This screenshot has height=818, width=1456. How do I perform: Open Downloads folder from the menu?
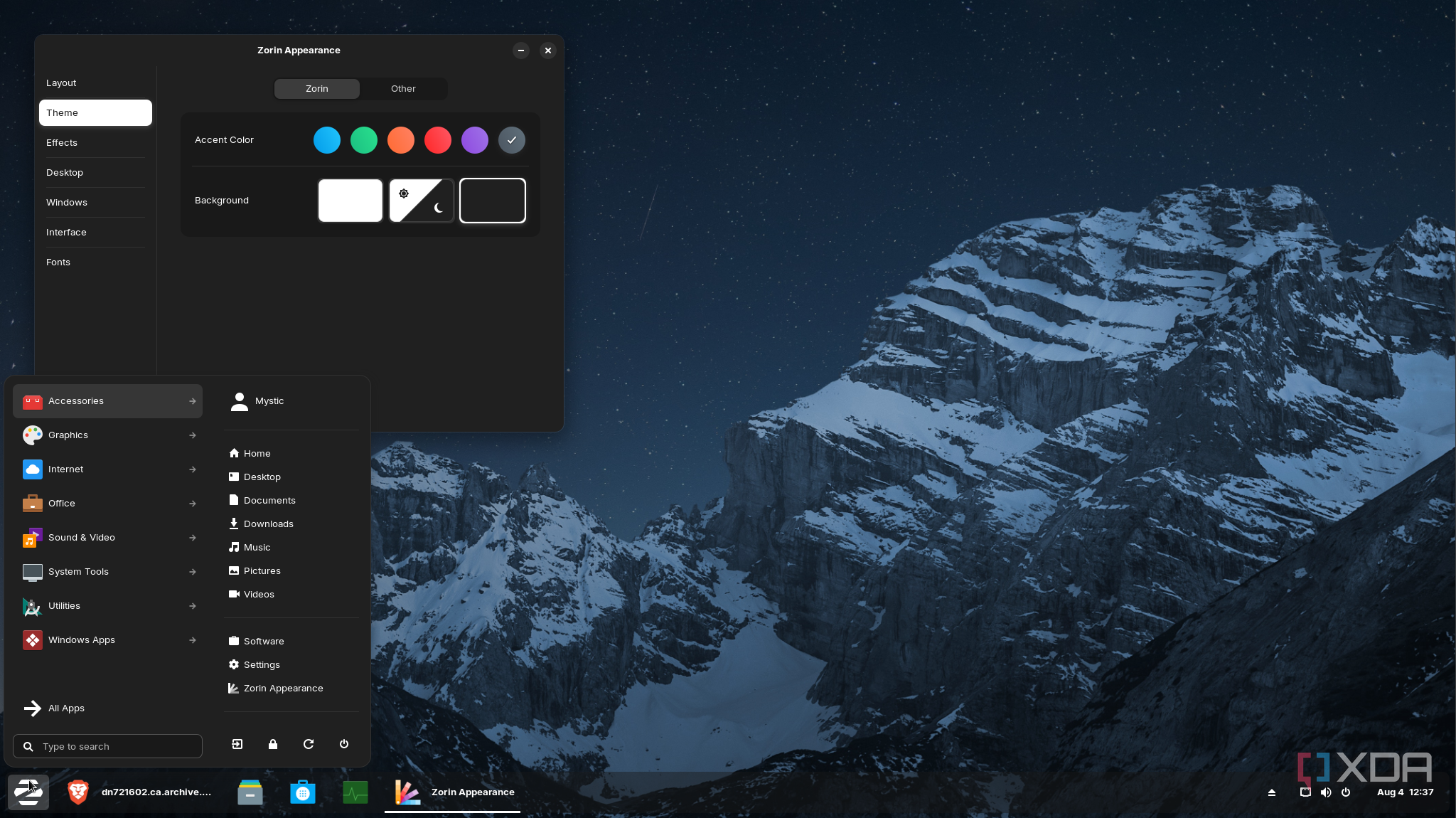pyautogui.click(x=291, y=524)
